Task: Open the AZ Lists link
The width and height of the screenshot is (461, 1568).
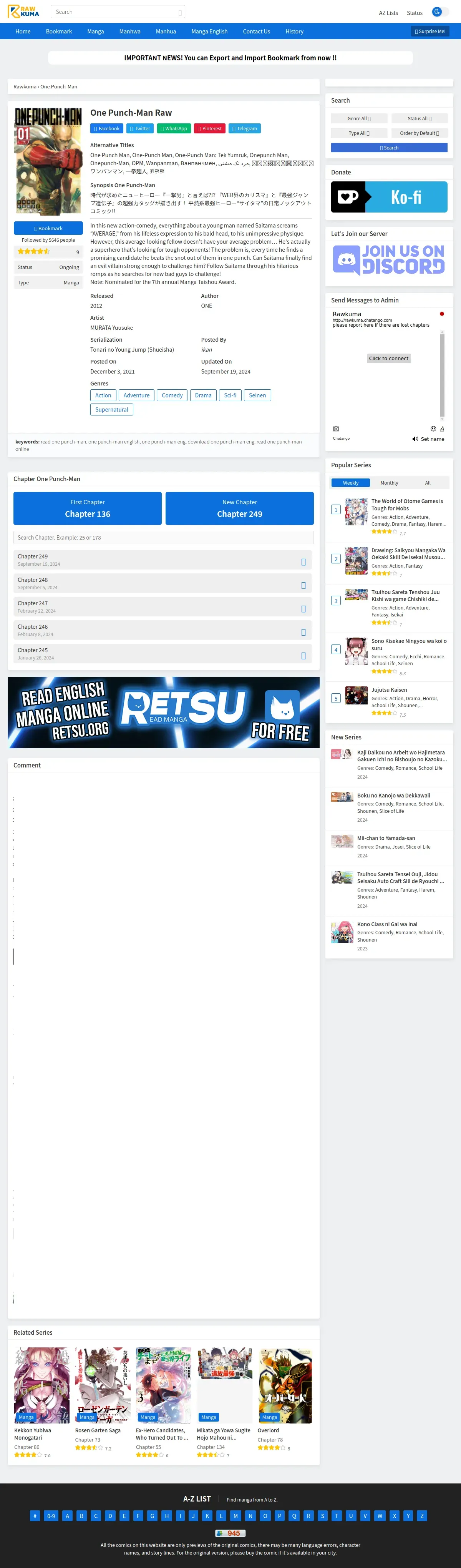Action: [388, 13]
